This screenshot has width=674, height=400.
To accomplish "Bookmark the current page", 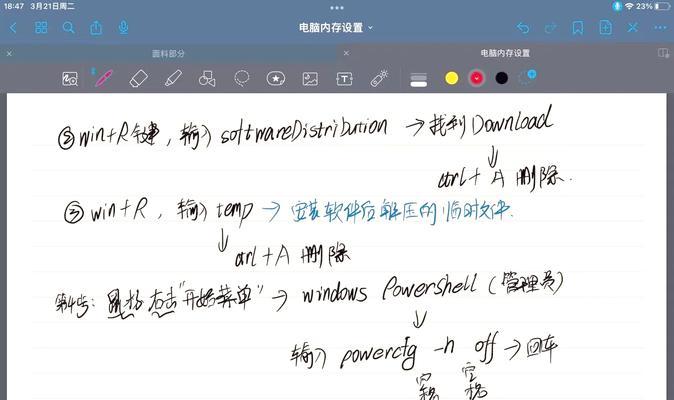I will coord(578,28).
